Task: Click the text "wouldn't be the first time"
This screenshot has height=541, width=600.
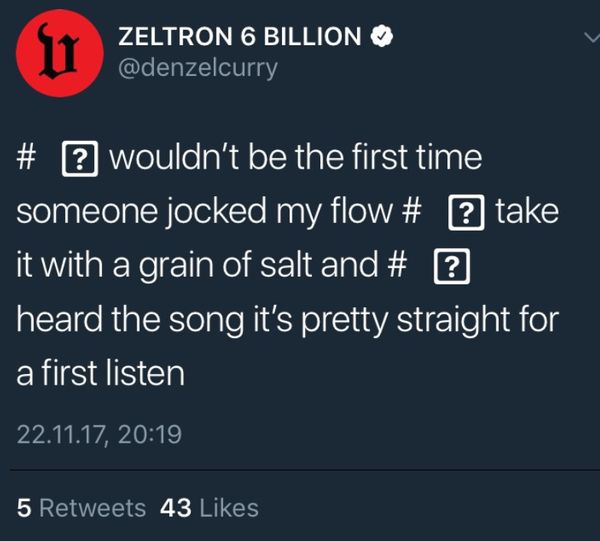Action: point(295,157)
